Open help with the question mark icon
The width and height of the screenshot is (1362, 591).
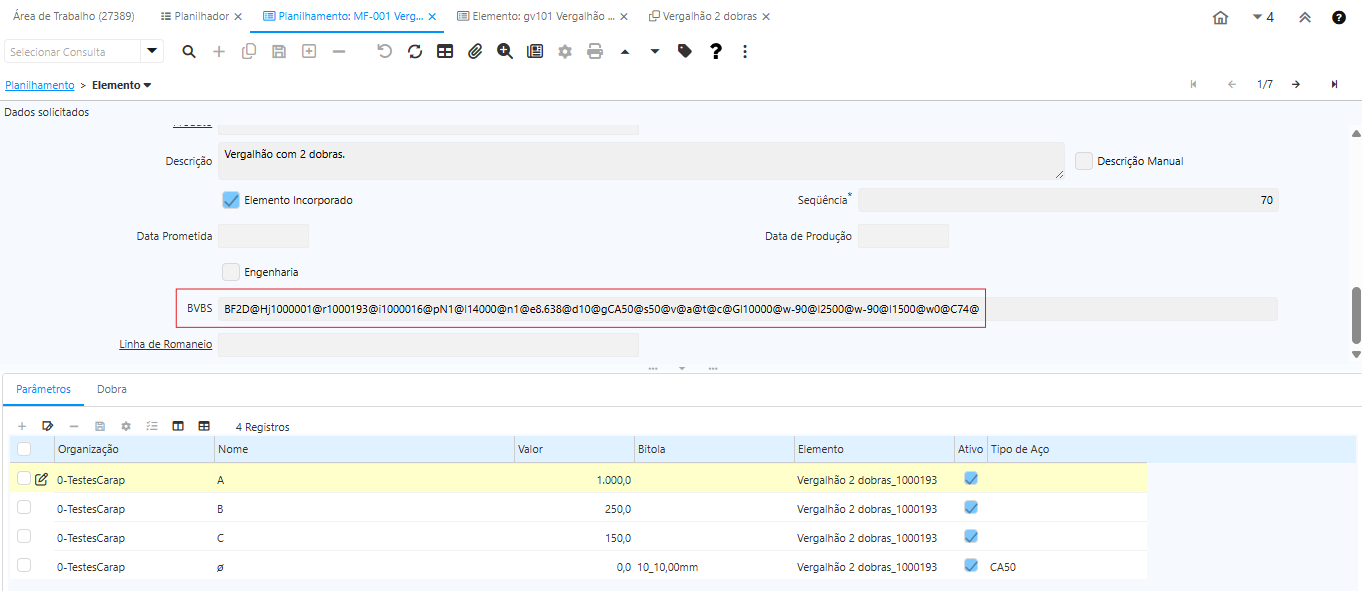(716, 52)
